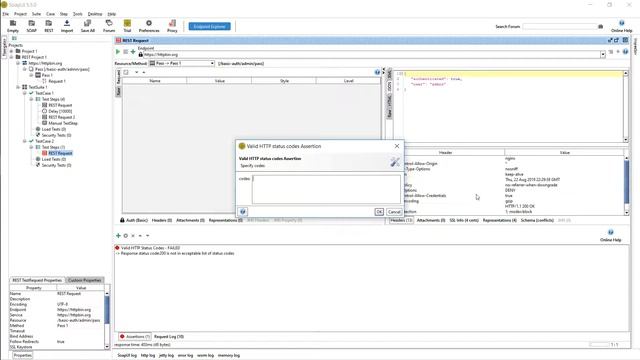Click OK in the assertion dialog

click(379, 211)
